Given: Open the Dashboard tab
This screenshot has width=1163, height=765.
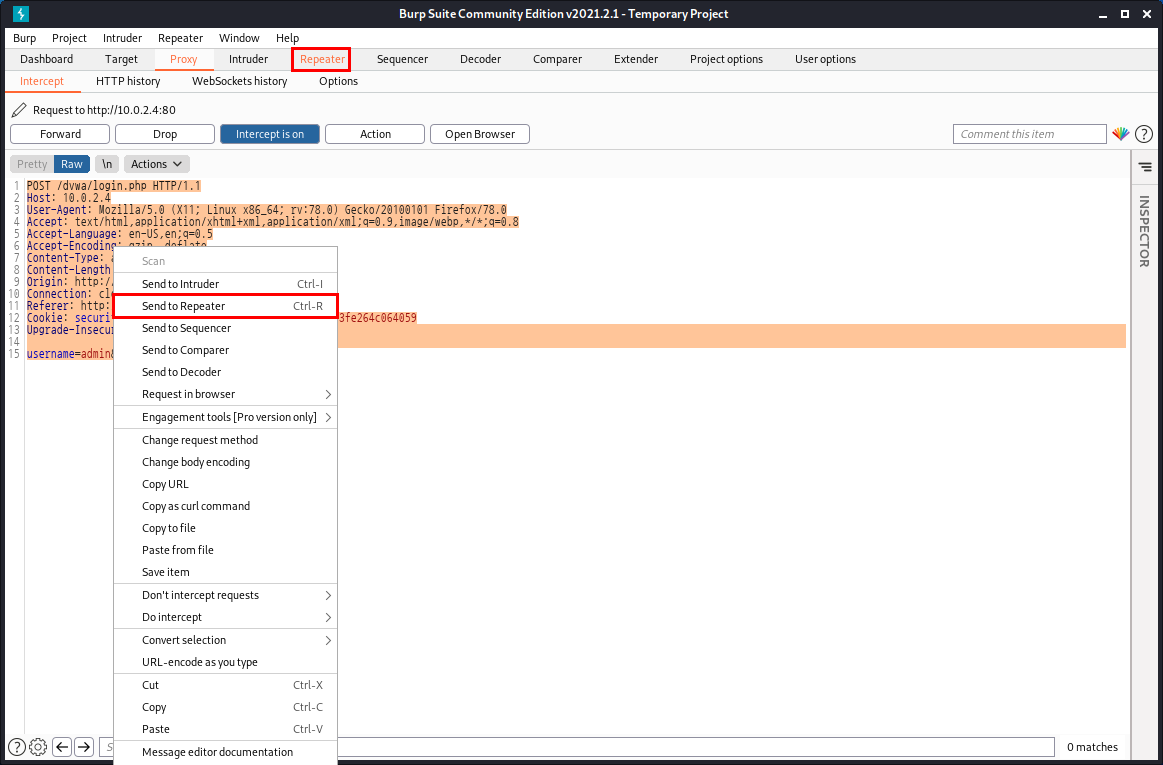Looking at the screenshot, I should click(47, 59).
